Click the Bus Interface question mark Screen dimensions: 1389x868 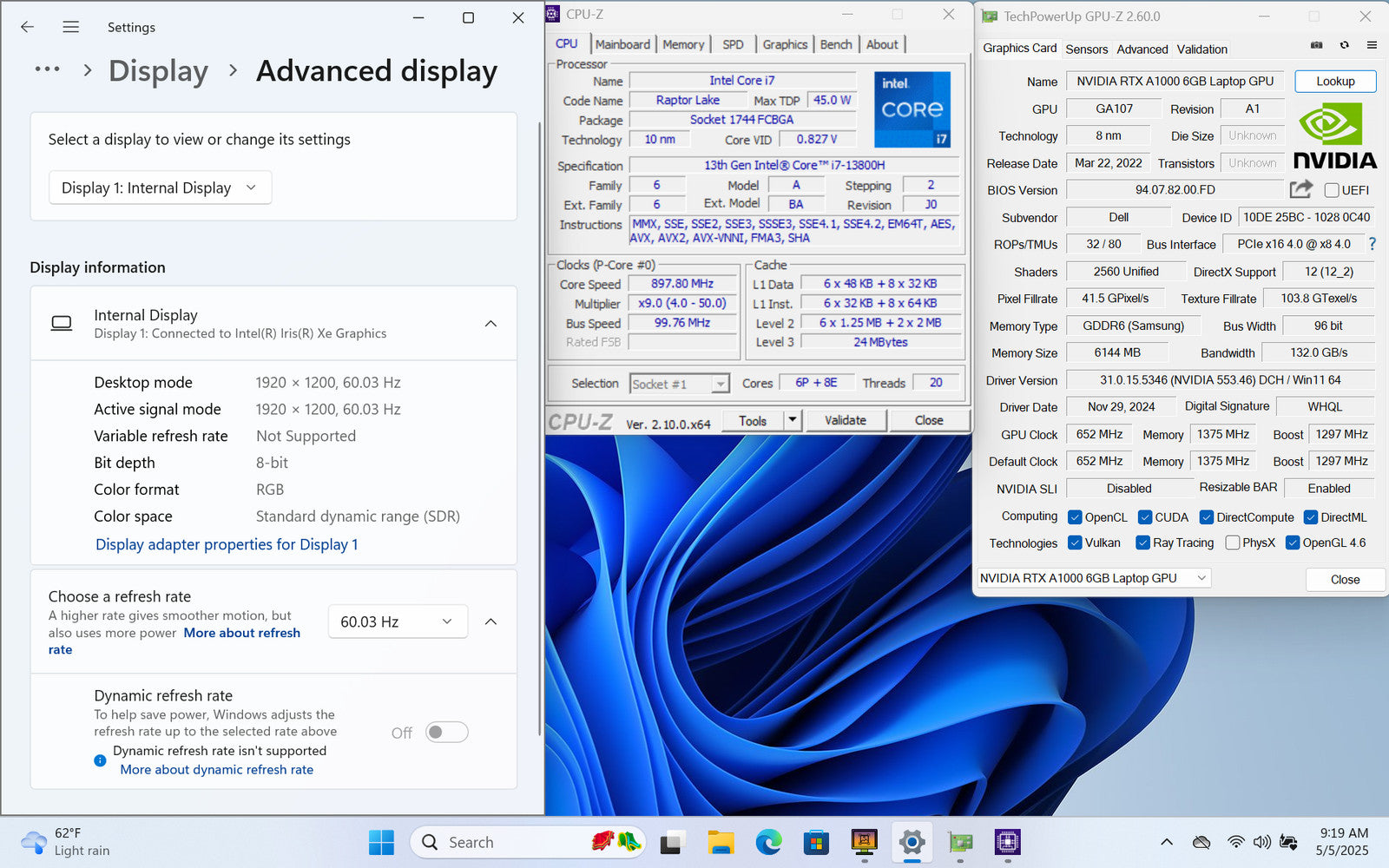click(x=1373, y=244)
